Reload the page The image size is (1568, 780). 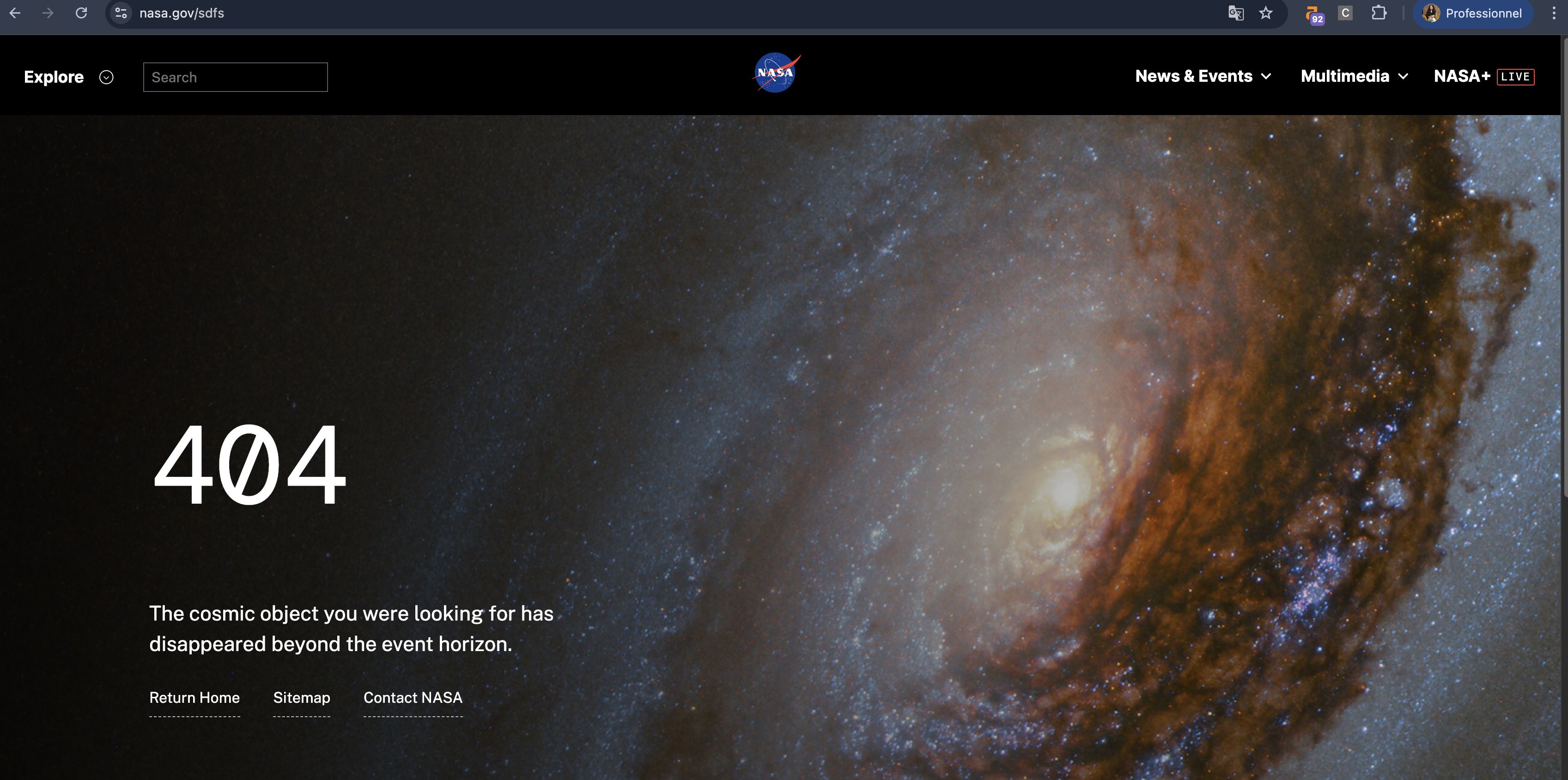82,13
